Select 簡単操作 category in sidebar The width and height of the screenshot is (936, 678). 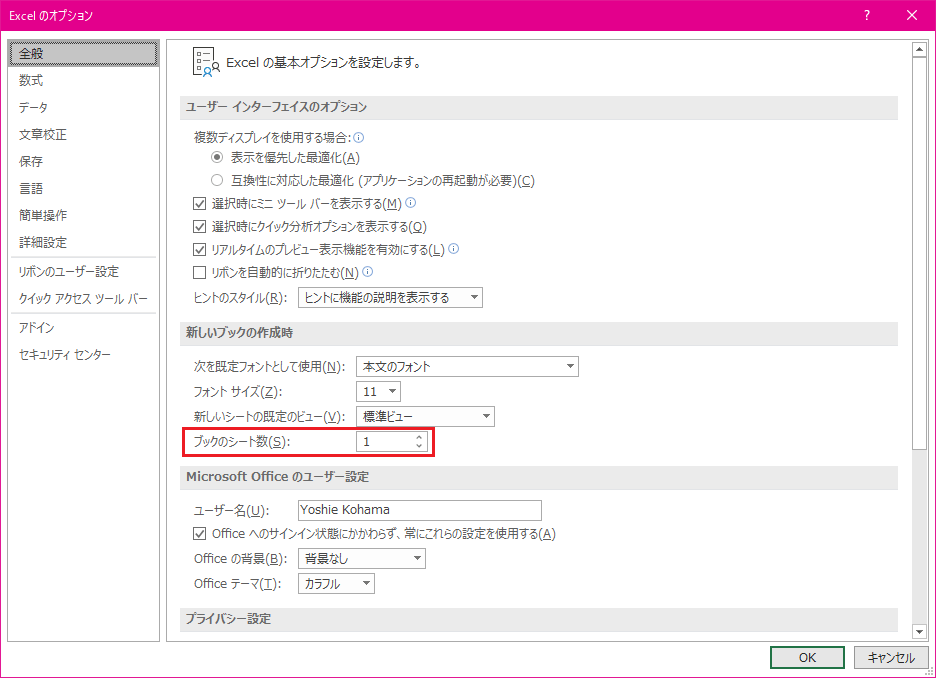tap(84, 215)
